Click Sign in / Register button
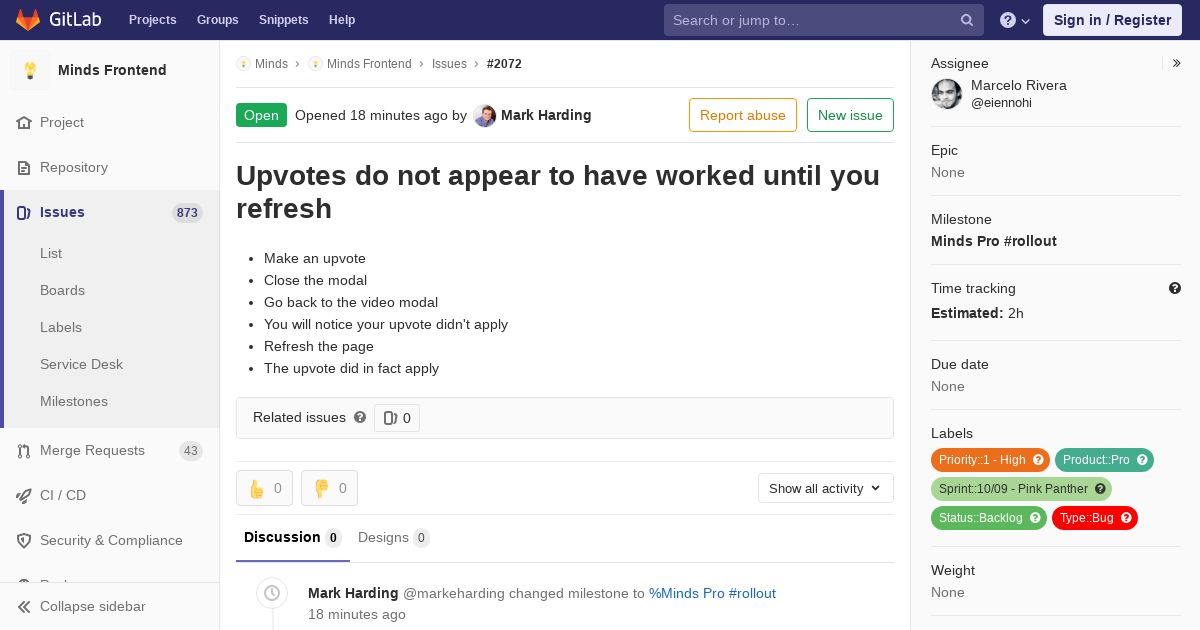Viewport: 1200px width, 630px height. tap(1112, 20)
